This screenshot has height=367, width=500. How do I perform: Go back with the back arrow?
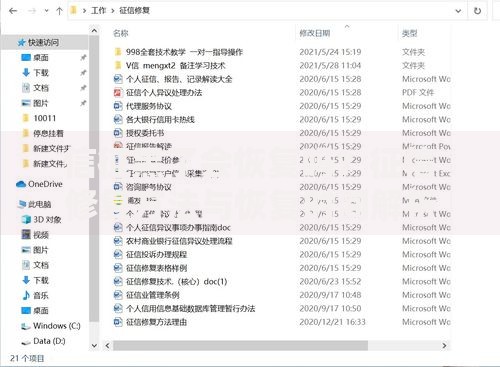(x=13, y=11)
